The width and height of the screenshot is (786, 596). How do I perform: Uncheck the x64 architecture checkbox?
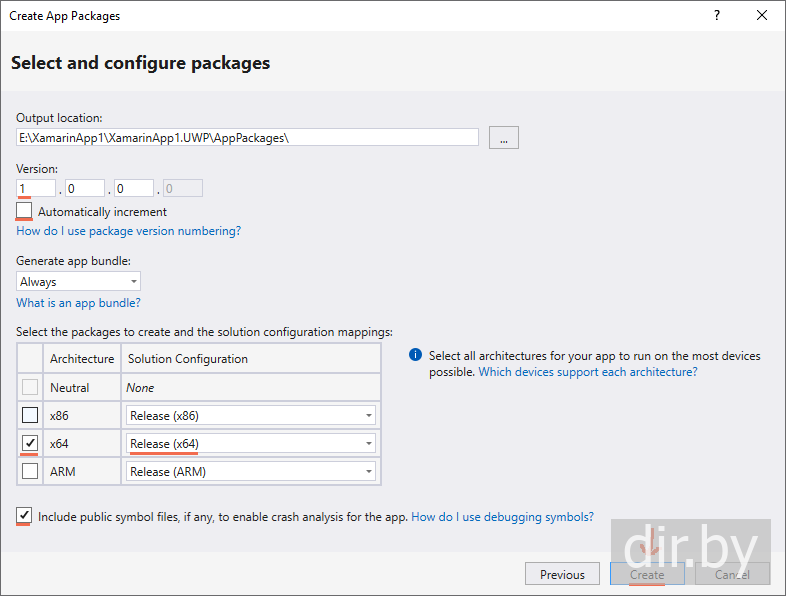click(30, 443)
